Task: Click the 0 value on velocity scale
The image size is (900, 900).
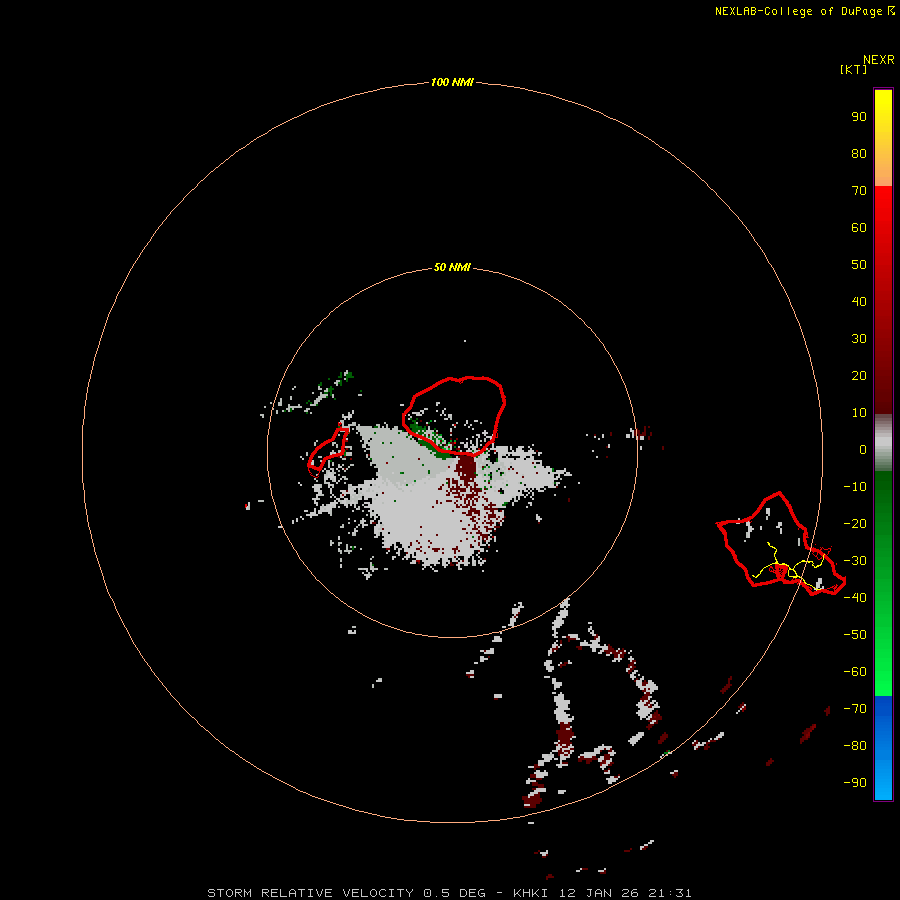Action: (x=863, y=449)
